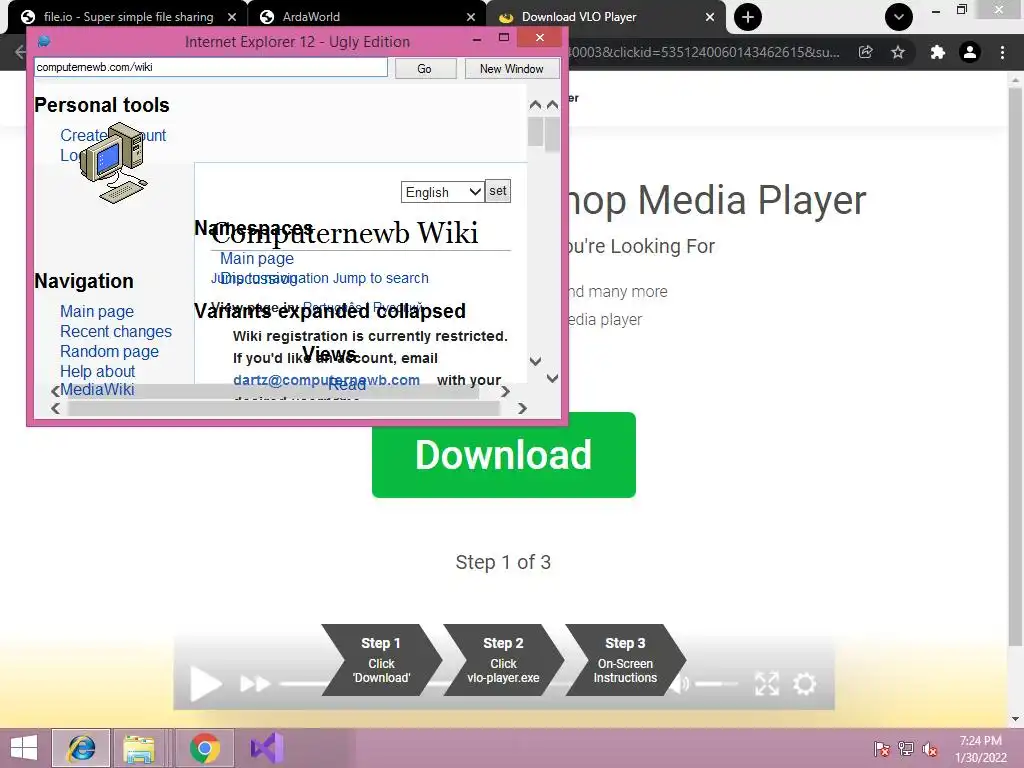Viewport: 1024px width, 768px height.
Task: Open File Explorer from taskbar
Action: click(x=139, y=748)
